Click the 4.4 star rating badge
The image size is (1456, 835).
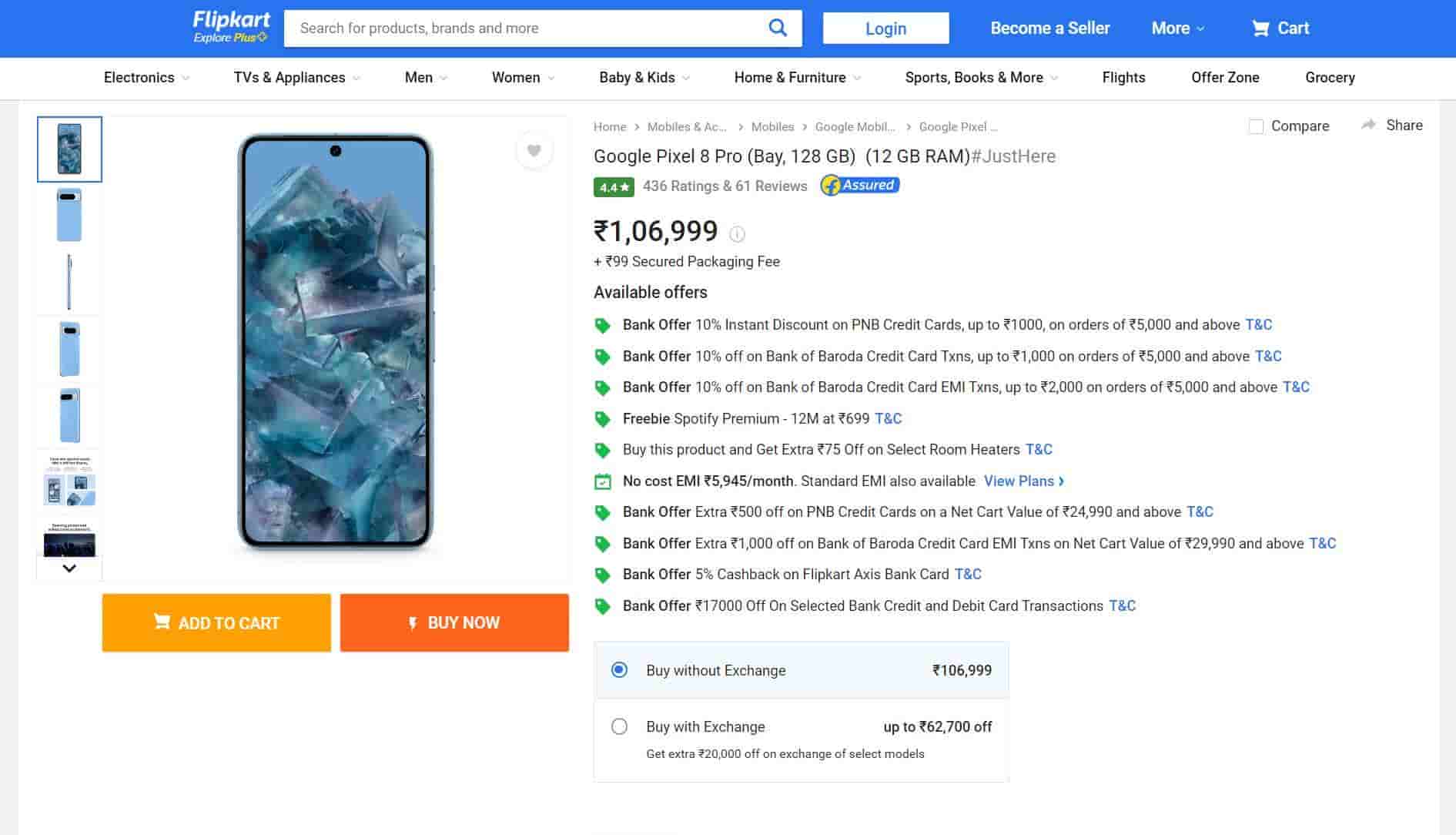pos(613,187)
